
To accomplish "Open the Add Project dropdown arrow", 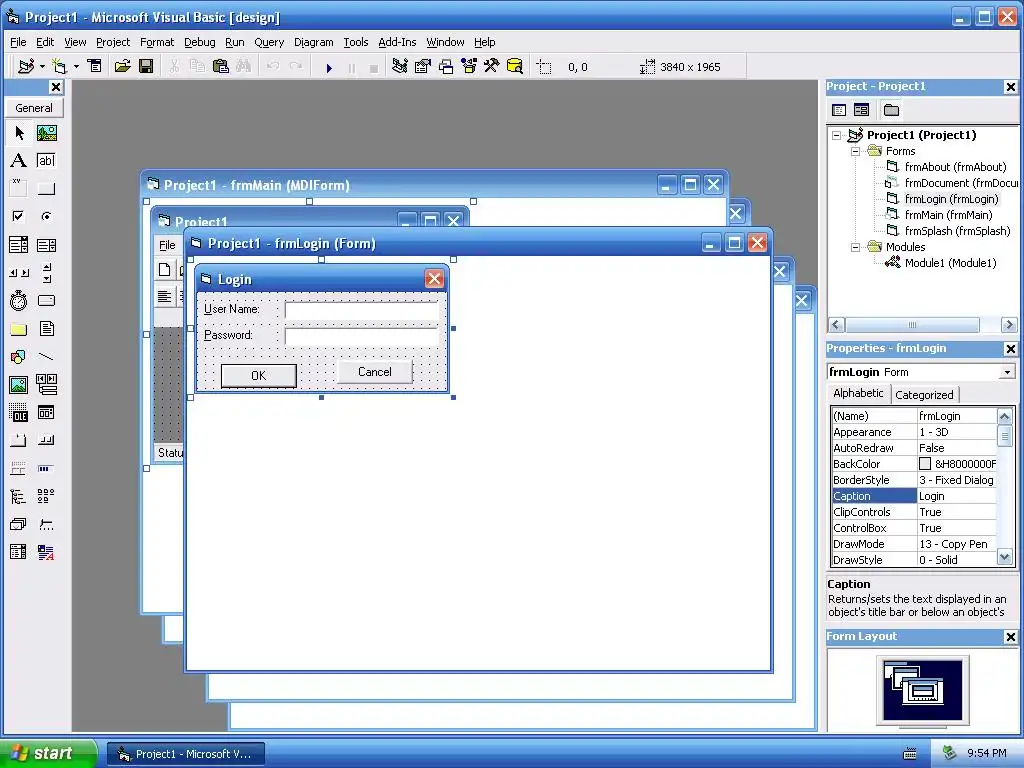I will (x=42, y=66).
